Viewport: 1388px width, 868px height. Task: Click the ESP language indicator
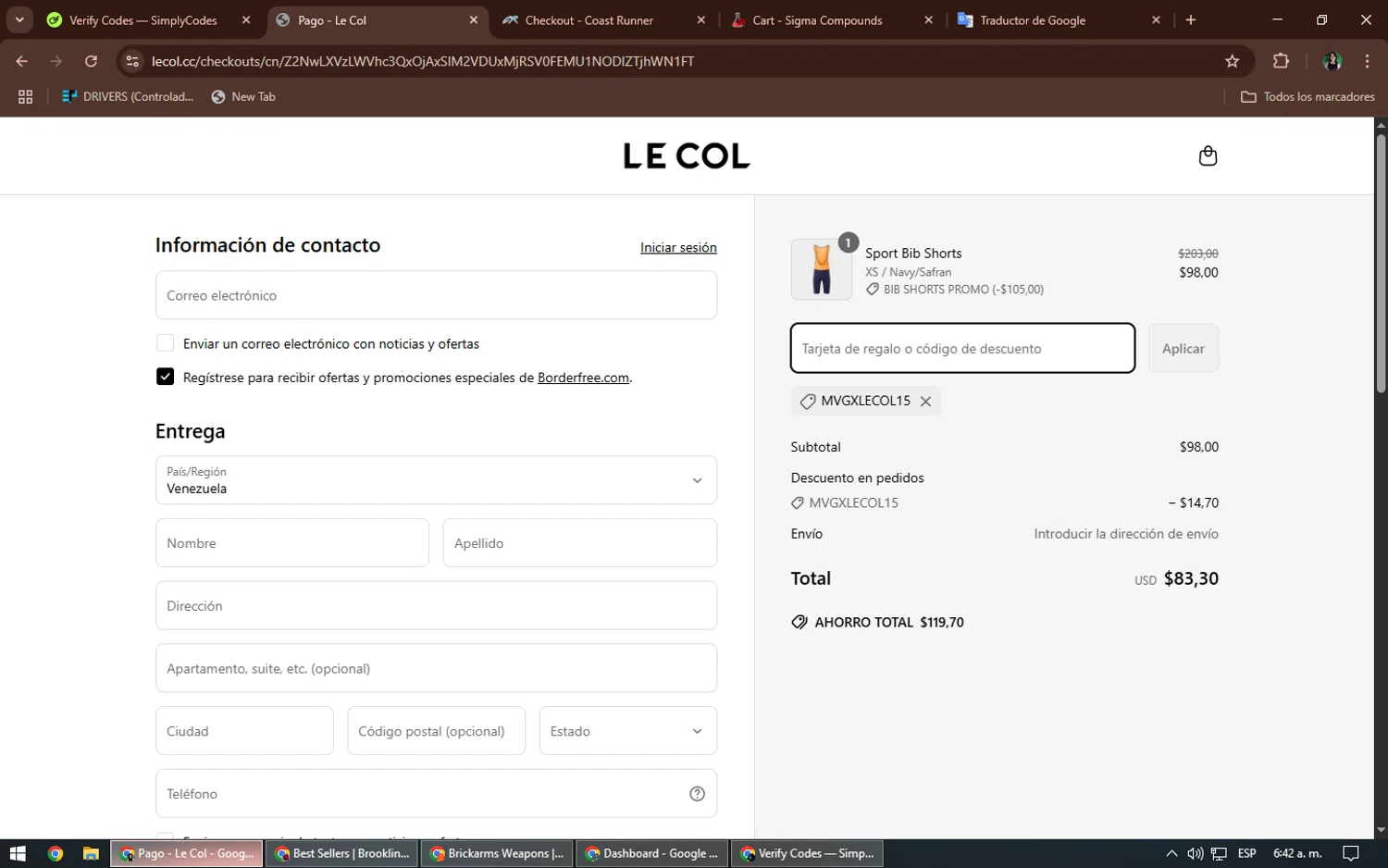[1246, 853]
